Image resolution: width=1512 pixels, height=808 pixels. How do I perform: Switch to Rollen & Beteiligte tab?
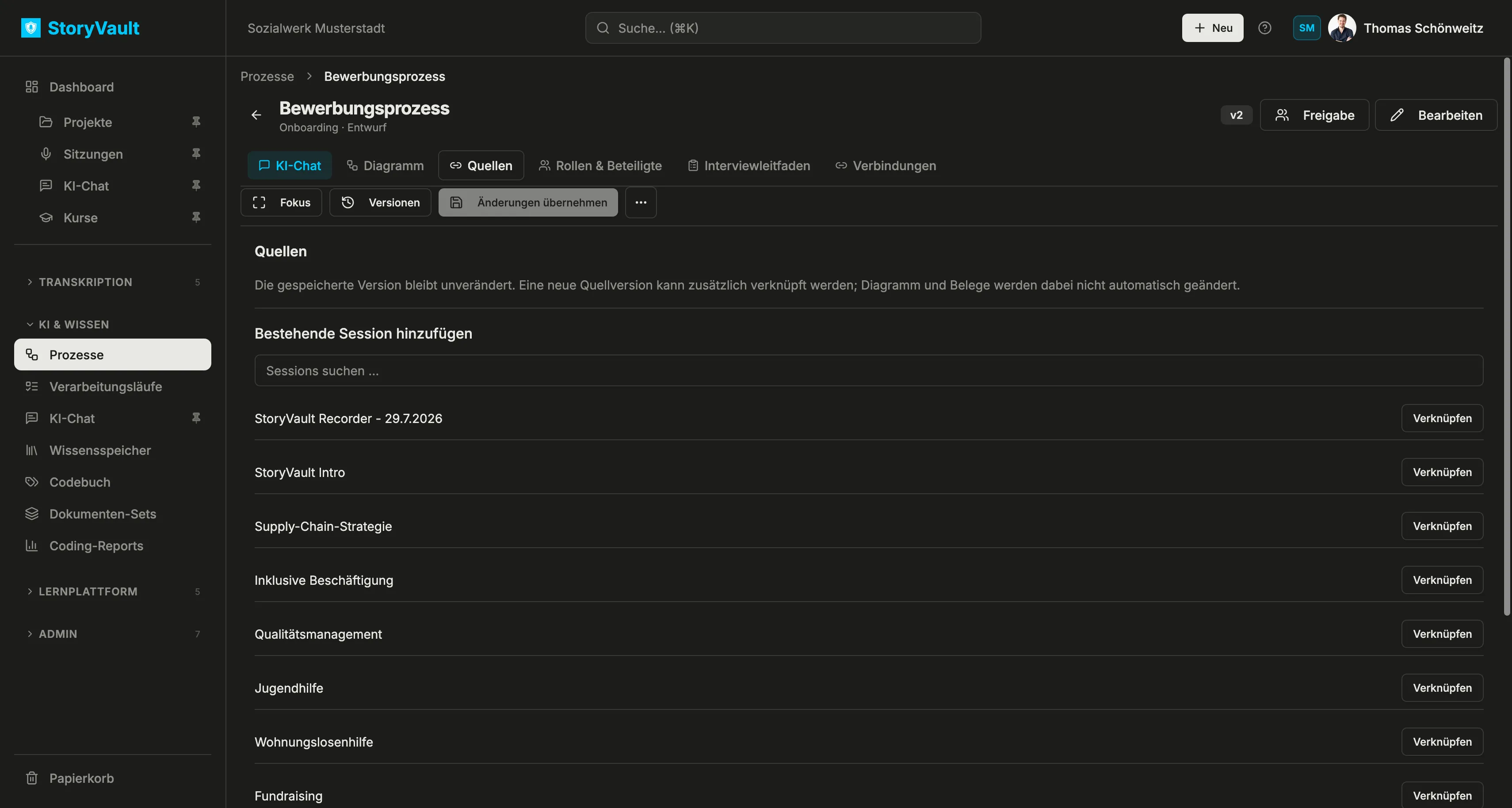(x=600, y=165)
